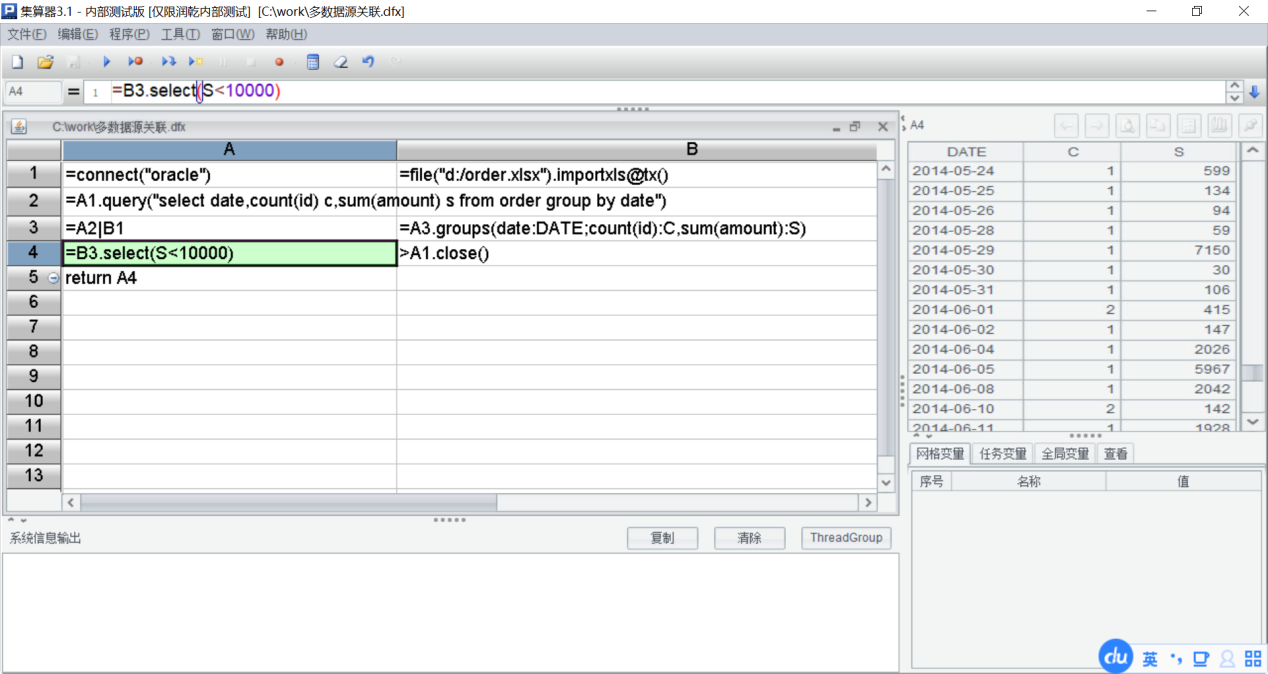Click the = button beside formula bar
This screenshot has width=1268, height=674.
pyautogui.click(x=73, y=92)
